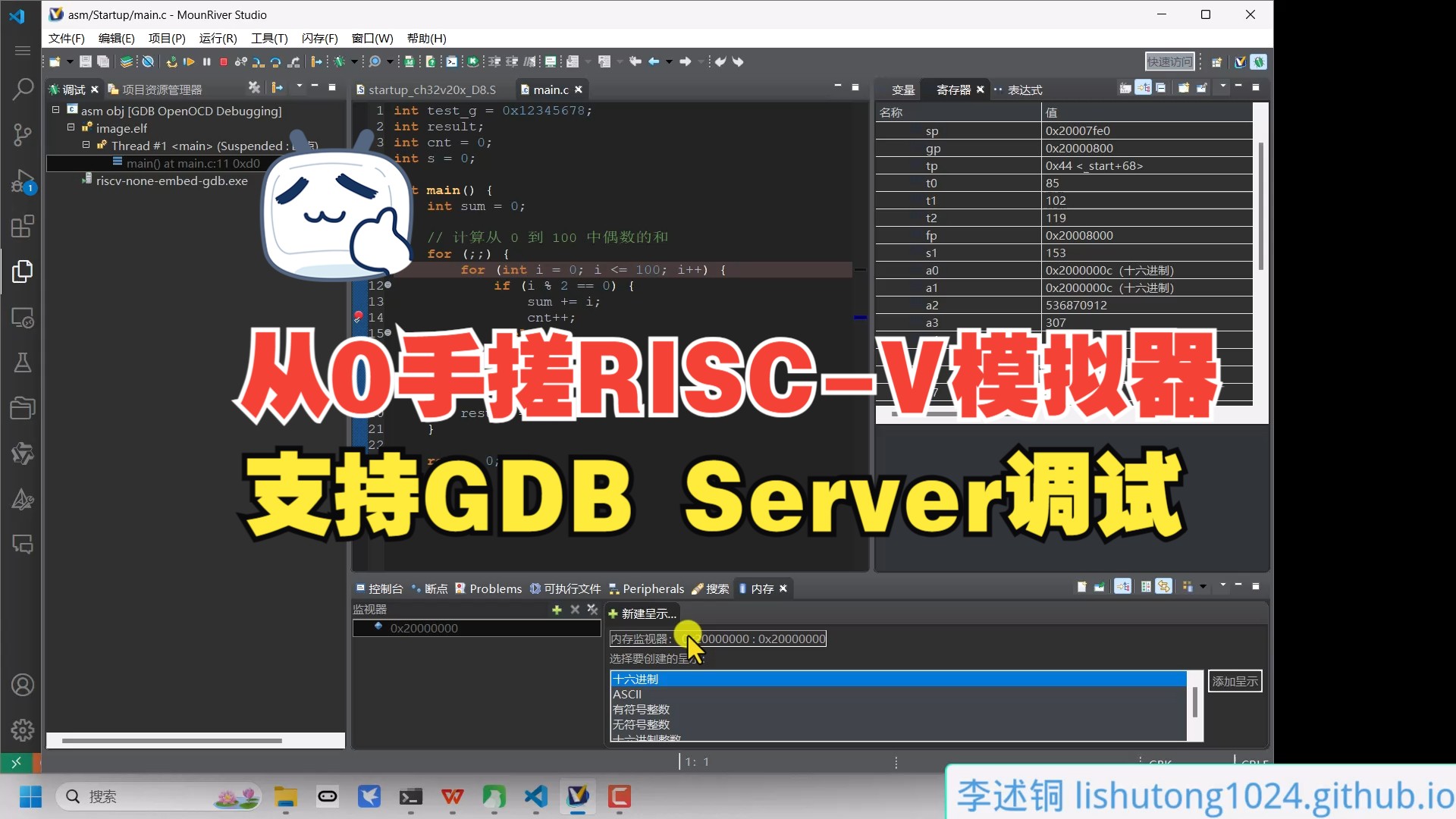
Task: Click the remove all terminated launches icon
Action: 254,88
